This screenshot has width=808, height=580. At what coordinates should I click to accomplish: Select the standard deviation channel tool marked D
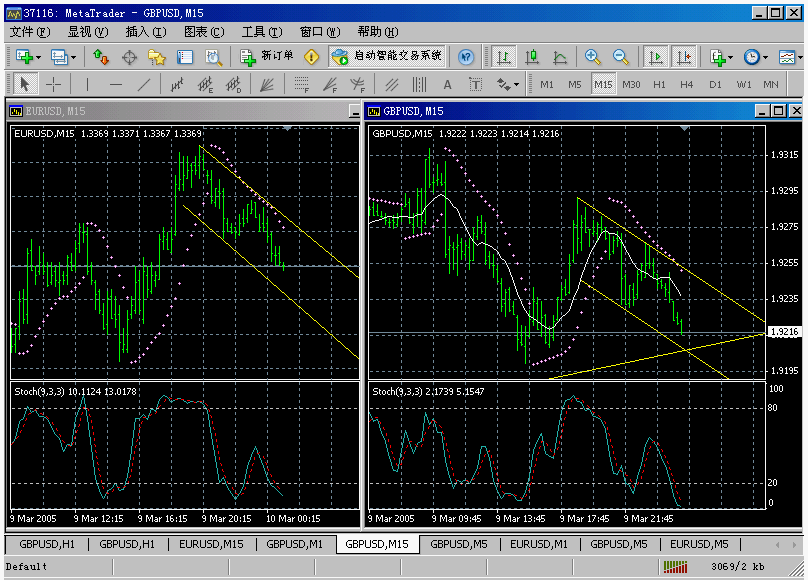(x=234, y=84)
